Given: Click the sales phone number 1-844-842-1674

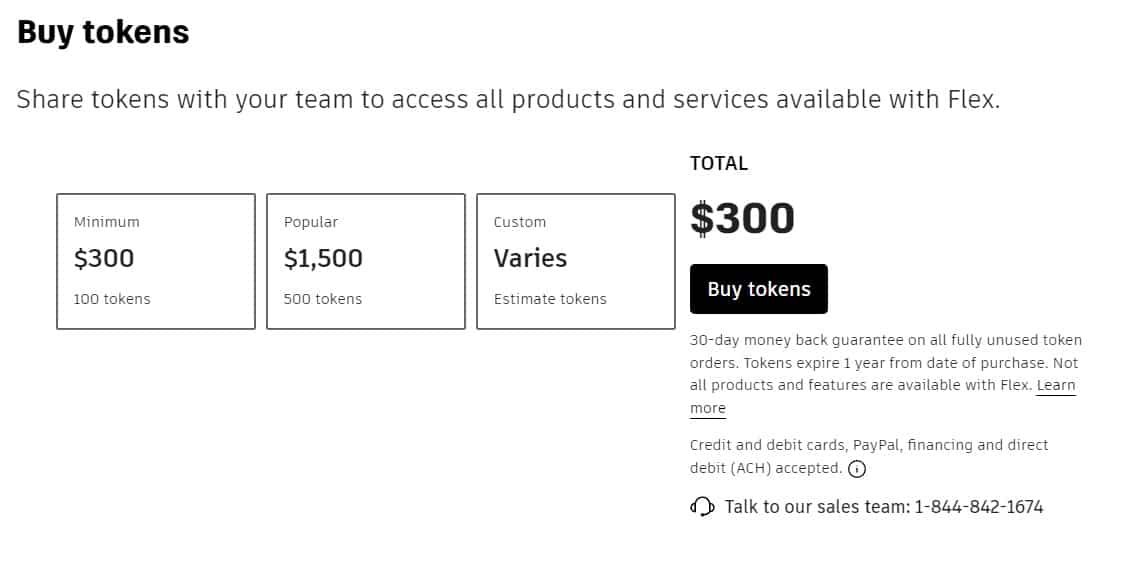Looking at the screenshot, I should coord(979,507).
